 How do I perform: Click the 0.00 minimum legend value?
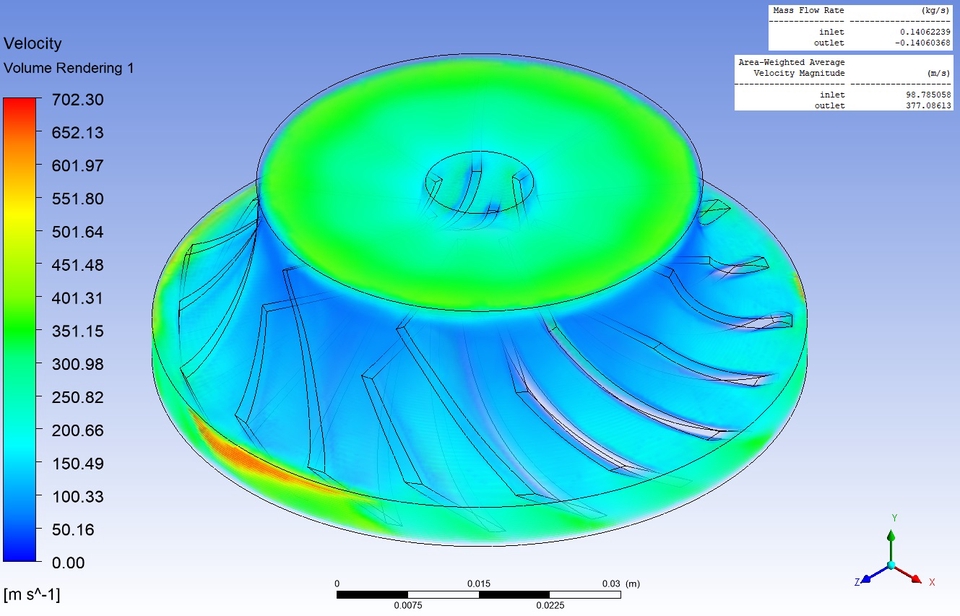point(68,563)
